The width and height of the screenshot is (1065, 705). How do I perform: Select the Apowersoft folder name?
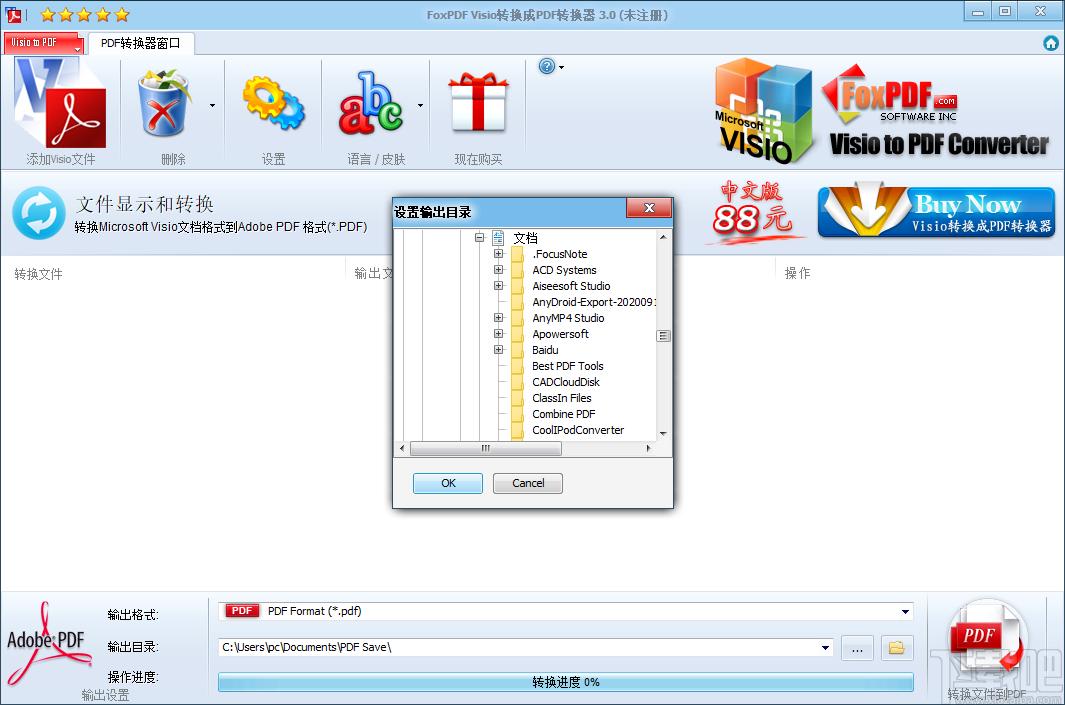(x=560, y=334)
